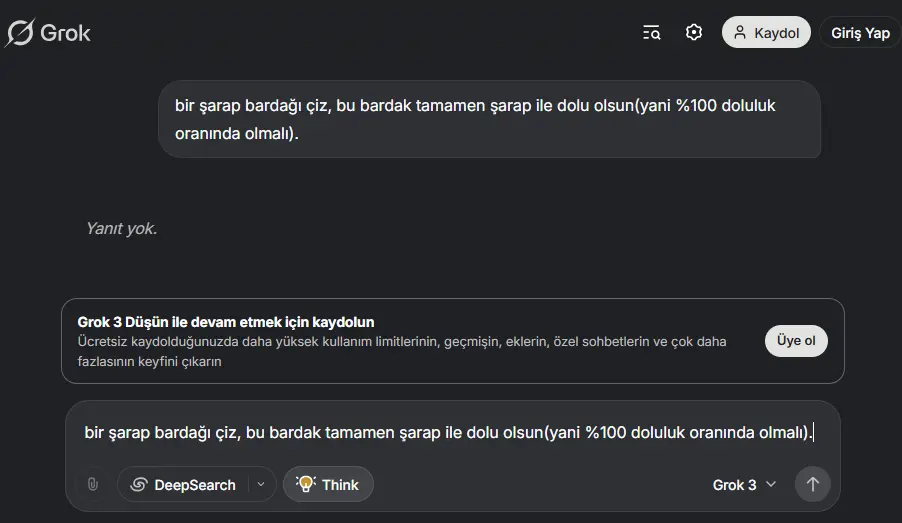Send the message with the arrow button
This screenshot has width=902, height=523.
pyautogui.click(x=812, y=484)
